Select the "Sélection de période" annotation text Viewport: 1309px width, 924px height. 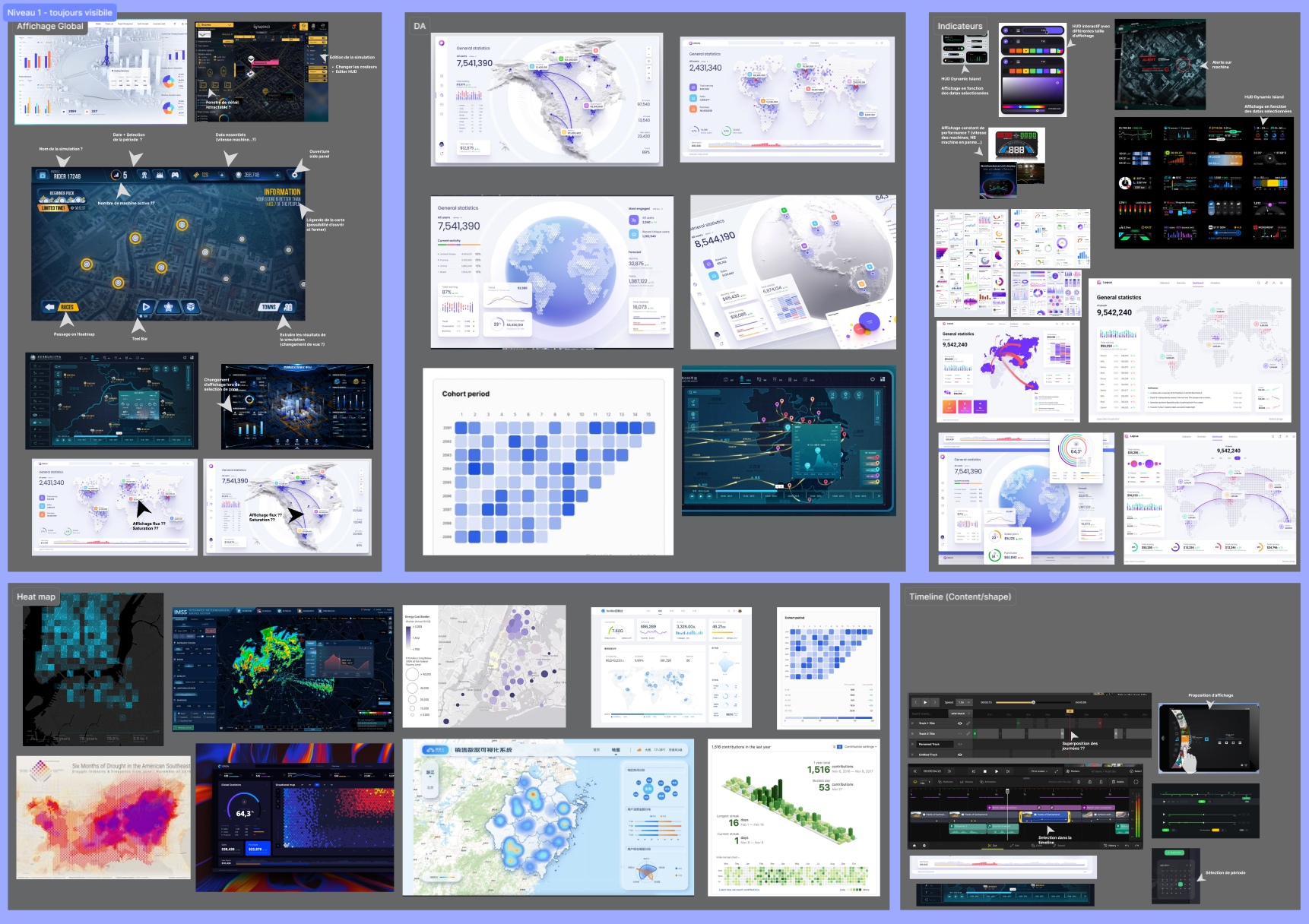point(1225,872)
